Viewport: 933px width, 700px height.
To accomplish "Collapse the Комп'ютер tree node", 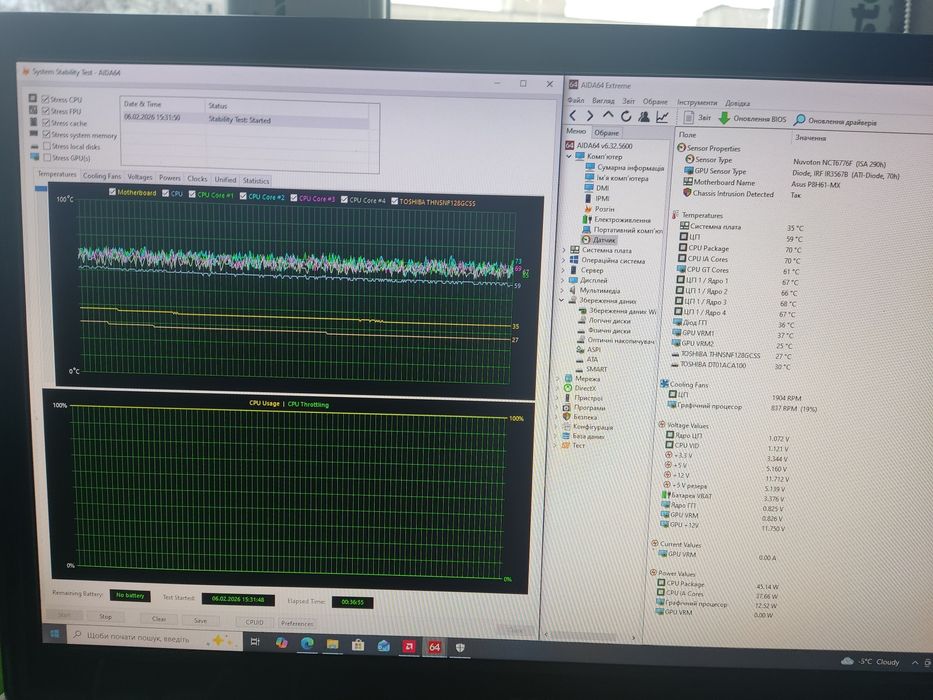I will click(569, 156).
